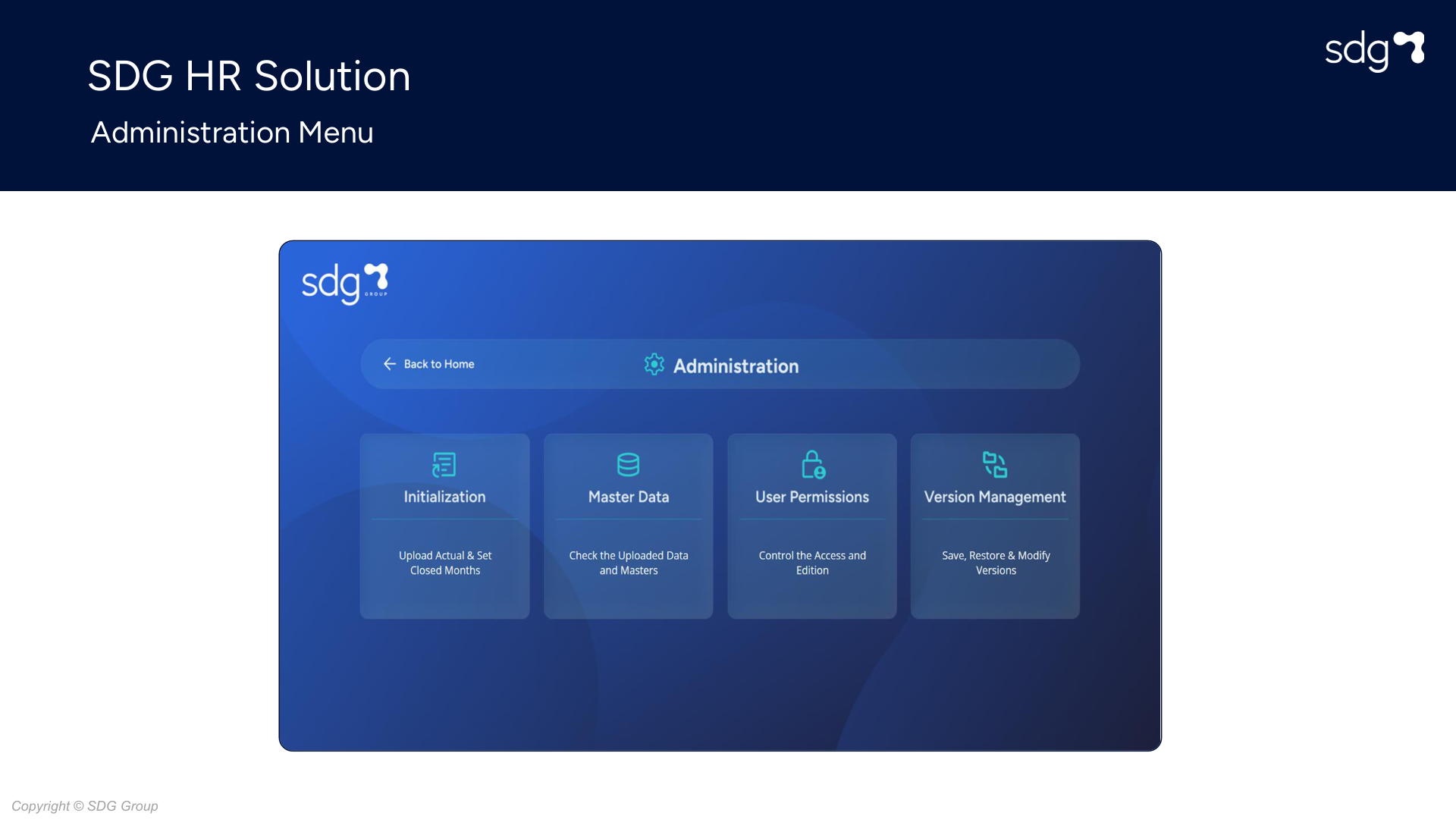The height and width of the screenshot is (819, 1456).
Task: Click 'Control the Access and Edition' text
Action: 812,563
